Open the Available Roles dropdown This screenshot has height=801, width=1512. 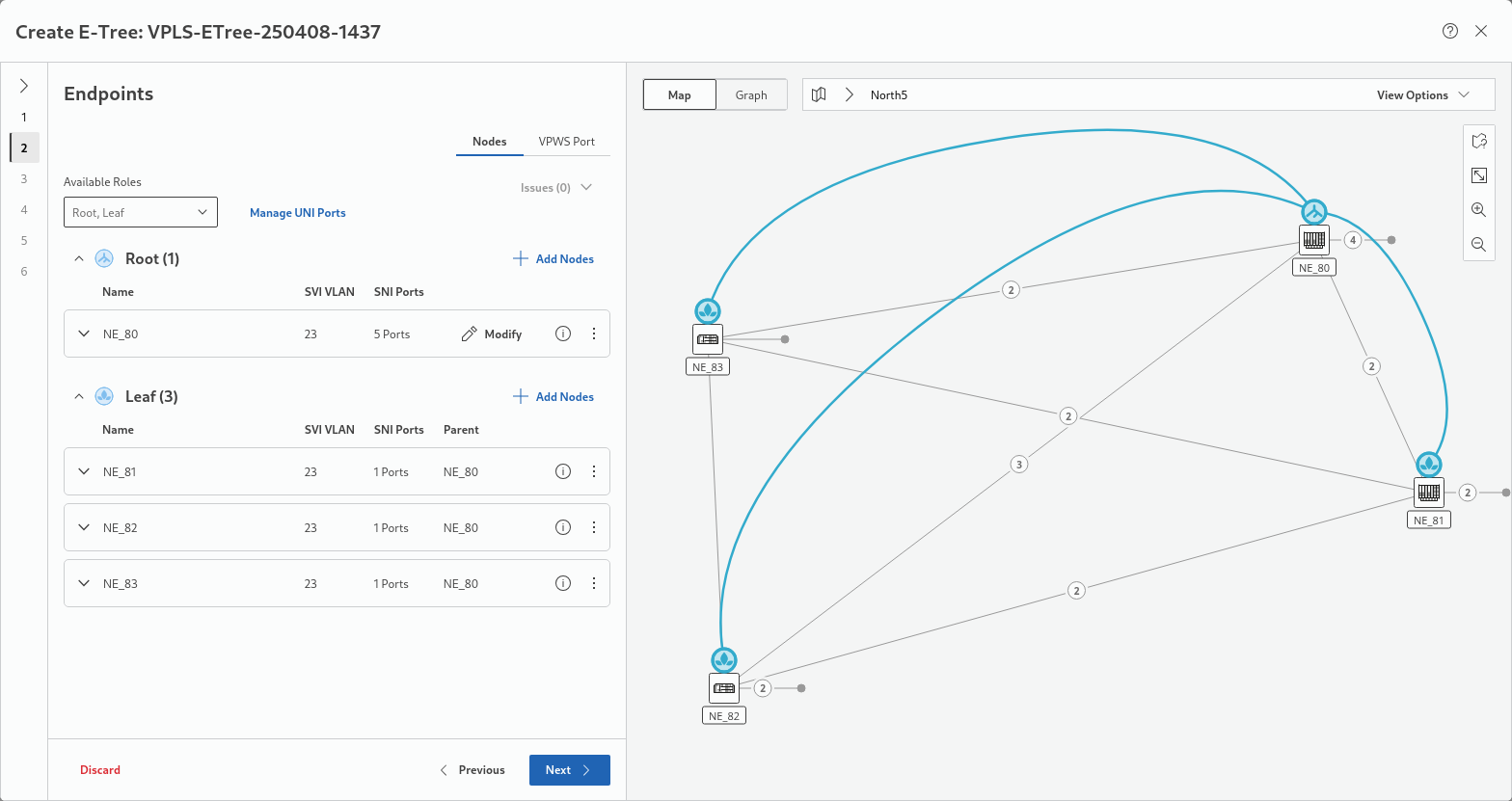point(141,212)
